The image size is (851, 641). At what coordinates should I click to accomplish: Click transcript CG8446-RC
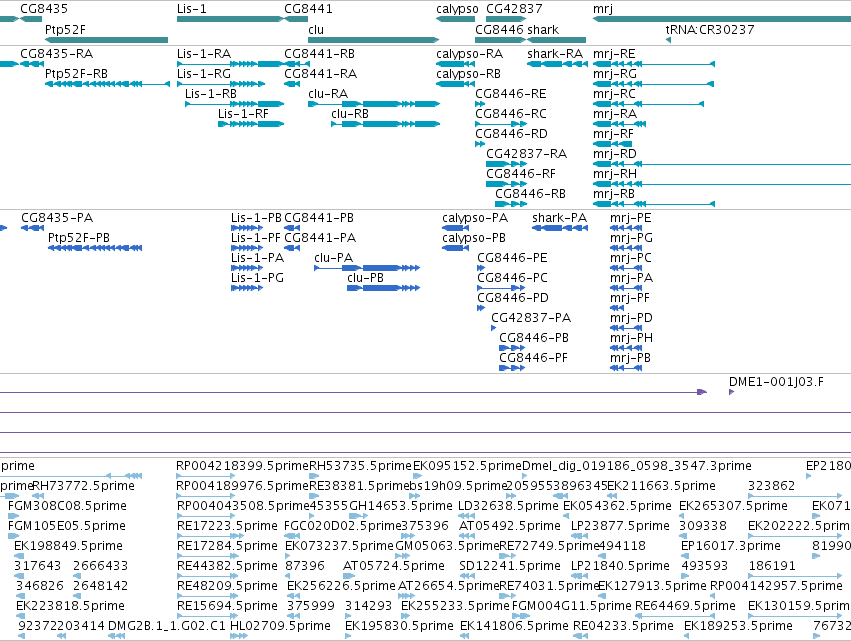pyautogui.click(x=501, y=124)
